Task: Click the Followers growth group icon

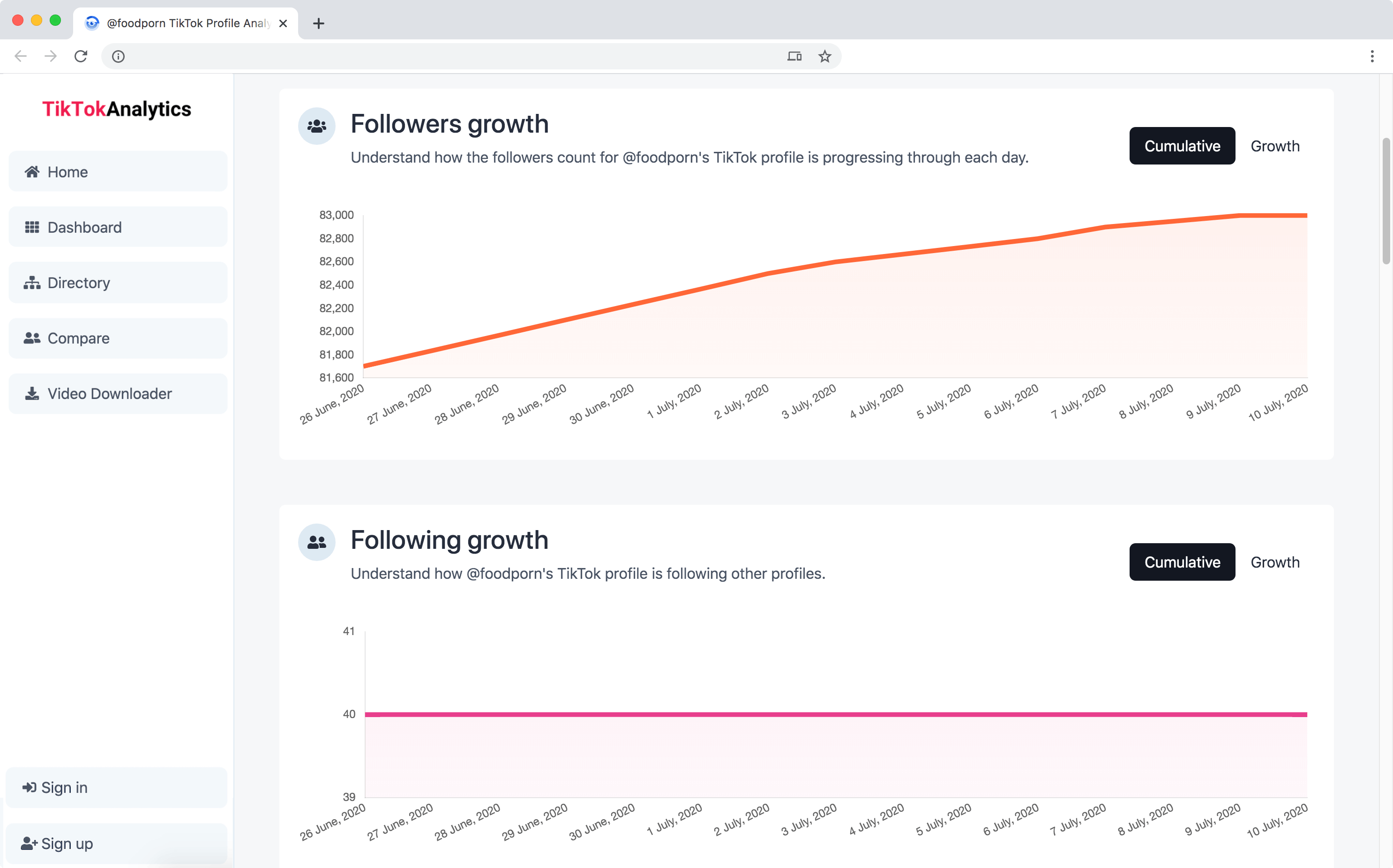Action: coord(317,126)
